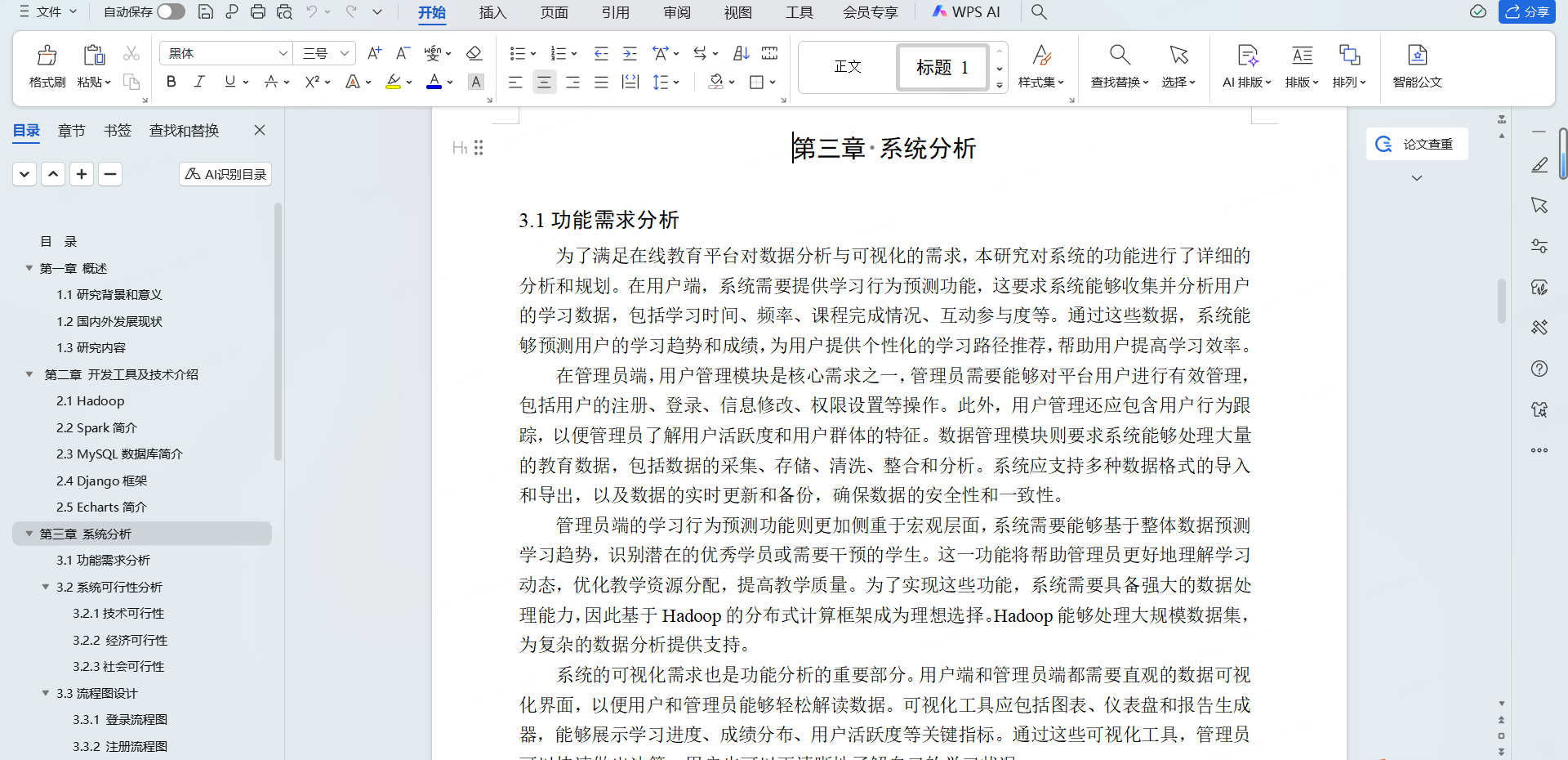Viewport: 1568px width, 760px height.
Task: Launch the 智能公文 smart document feature
Action: click(x=1418, y=67)
